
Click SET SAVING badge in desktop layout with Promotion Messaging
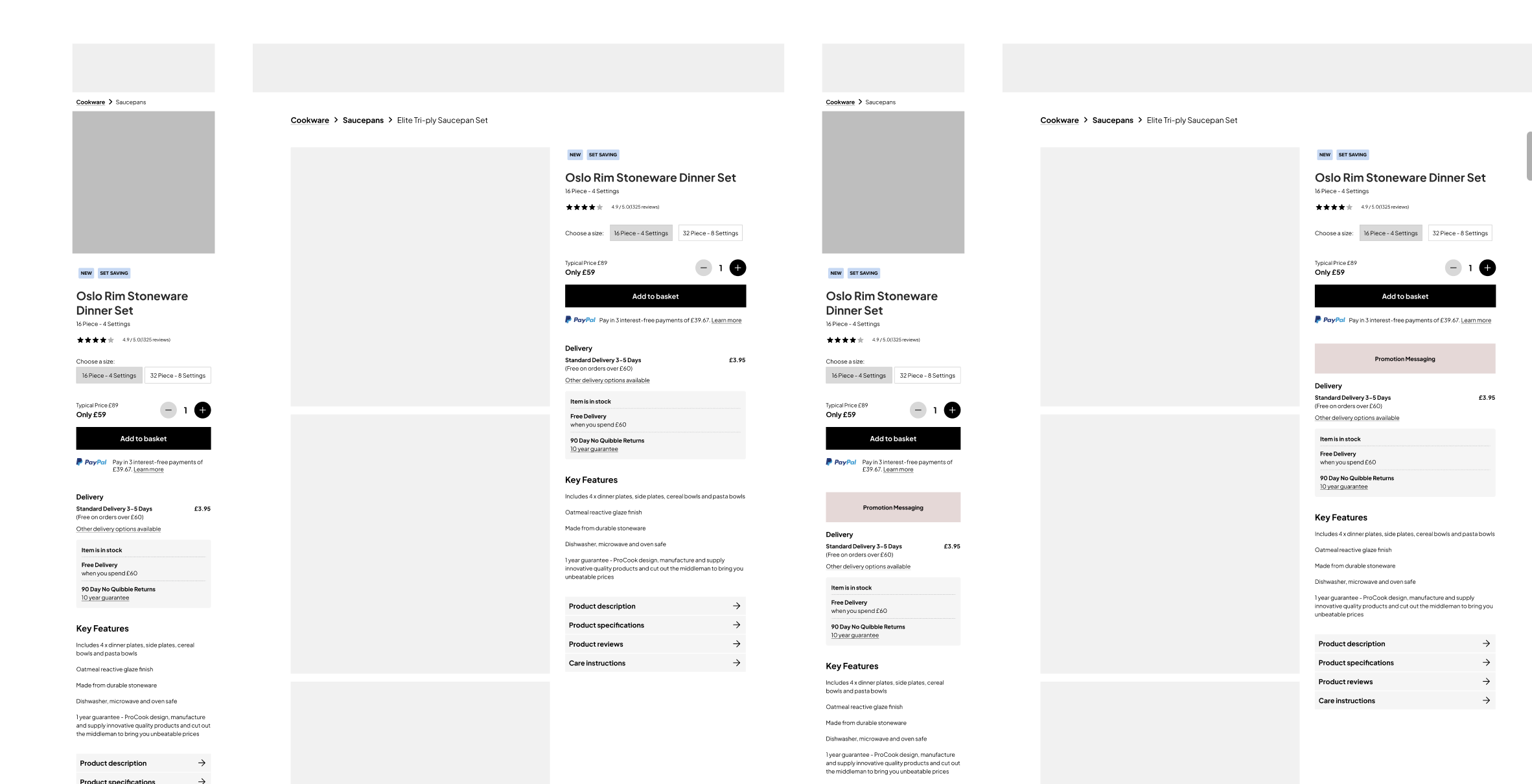(x=1352, y=155)
